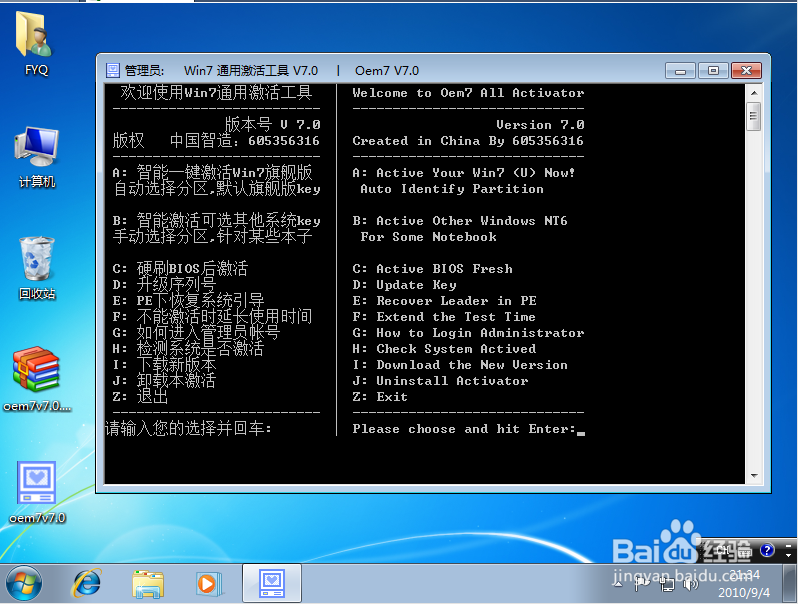
Task: Click 'H: 检测系统是否激活' line
Action: (x=188, y=349)
